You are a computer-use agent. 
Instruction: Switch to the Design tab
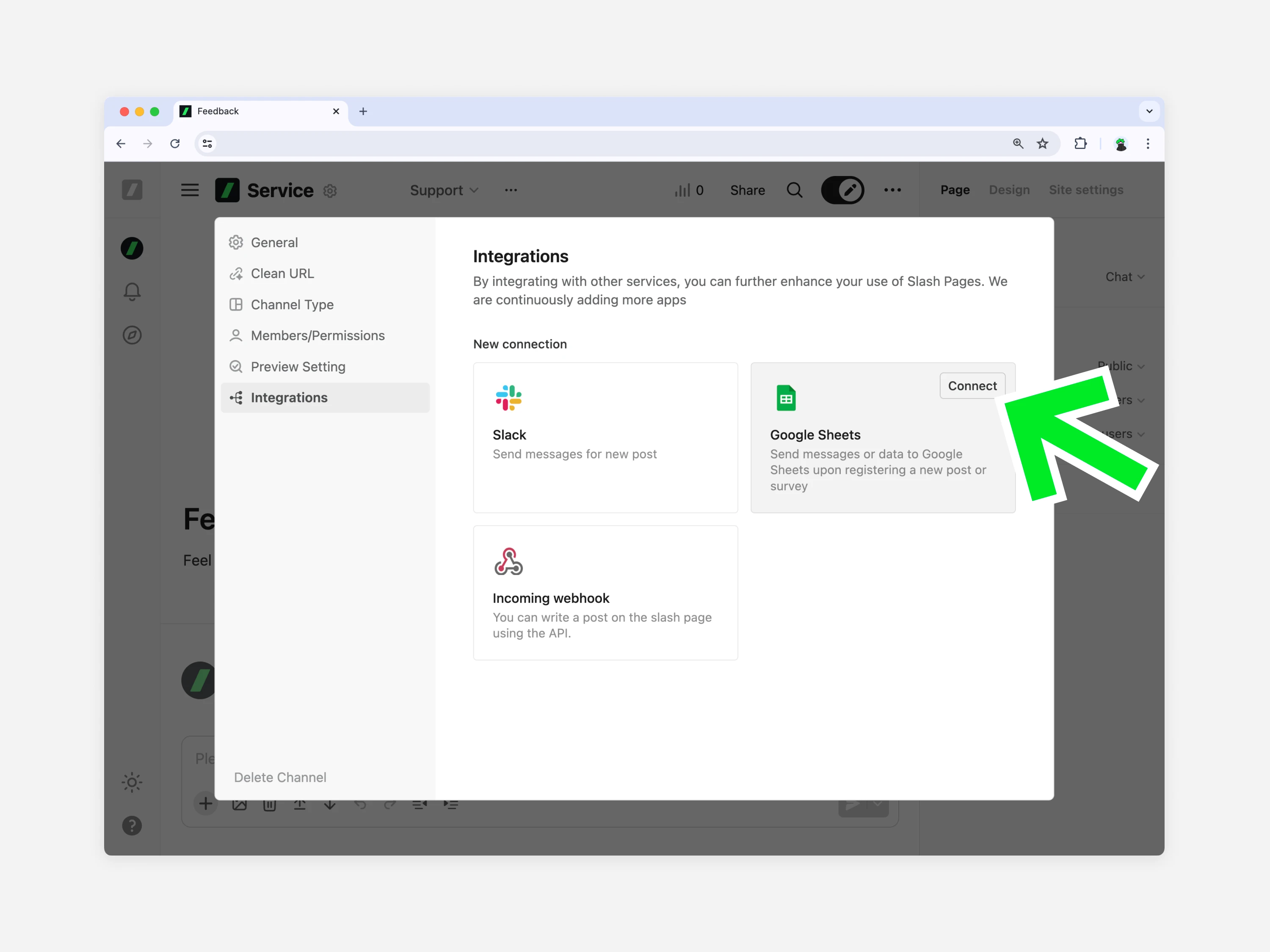pos(1009,190)
